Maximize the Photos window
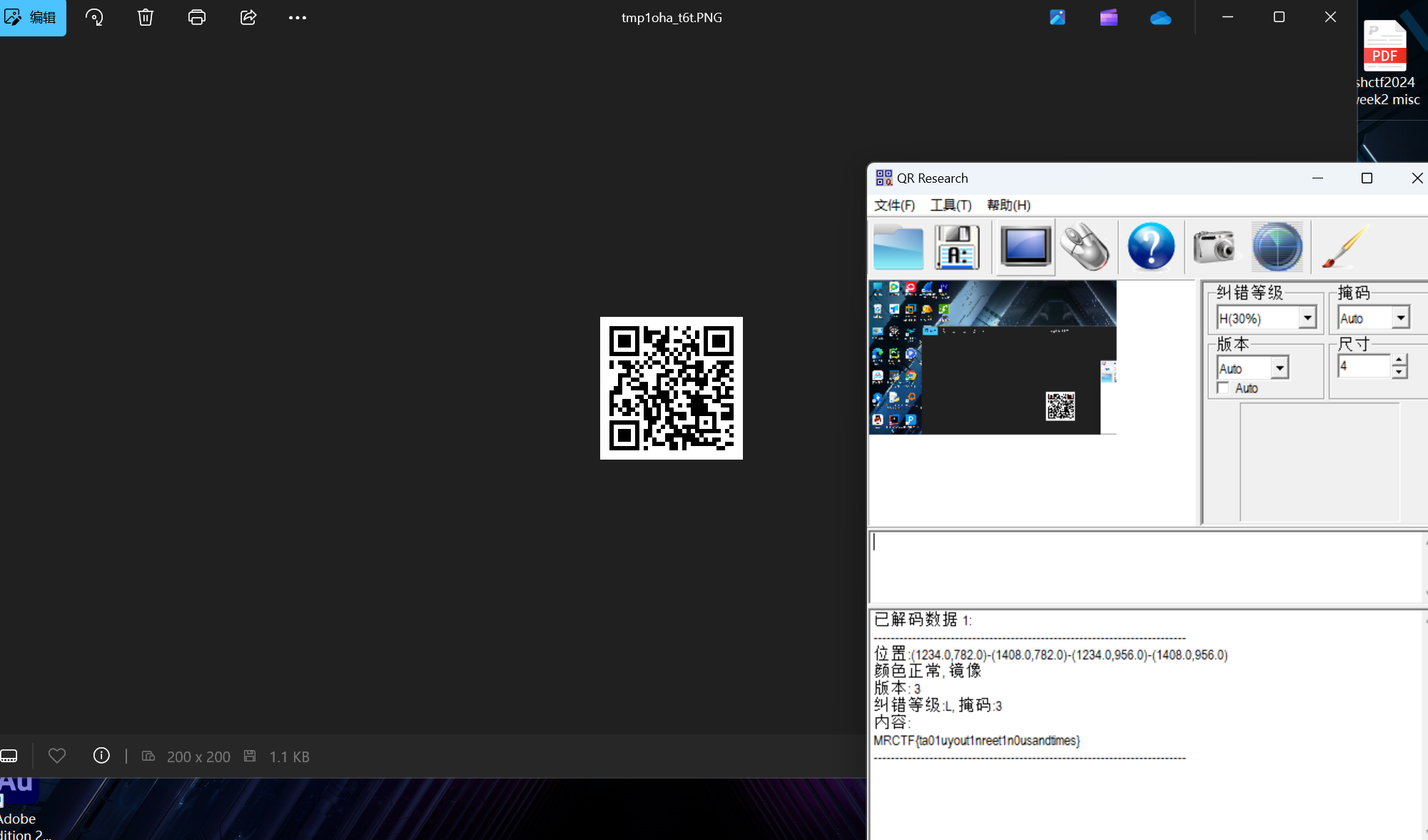This screenshot has width=1428, height=840. pyautogui.click(x=1279, y=17)
